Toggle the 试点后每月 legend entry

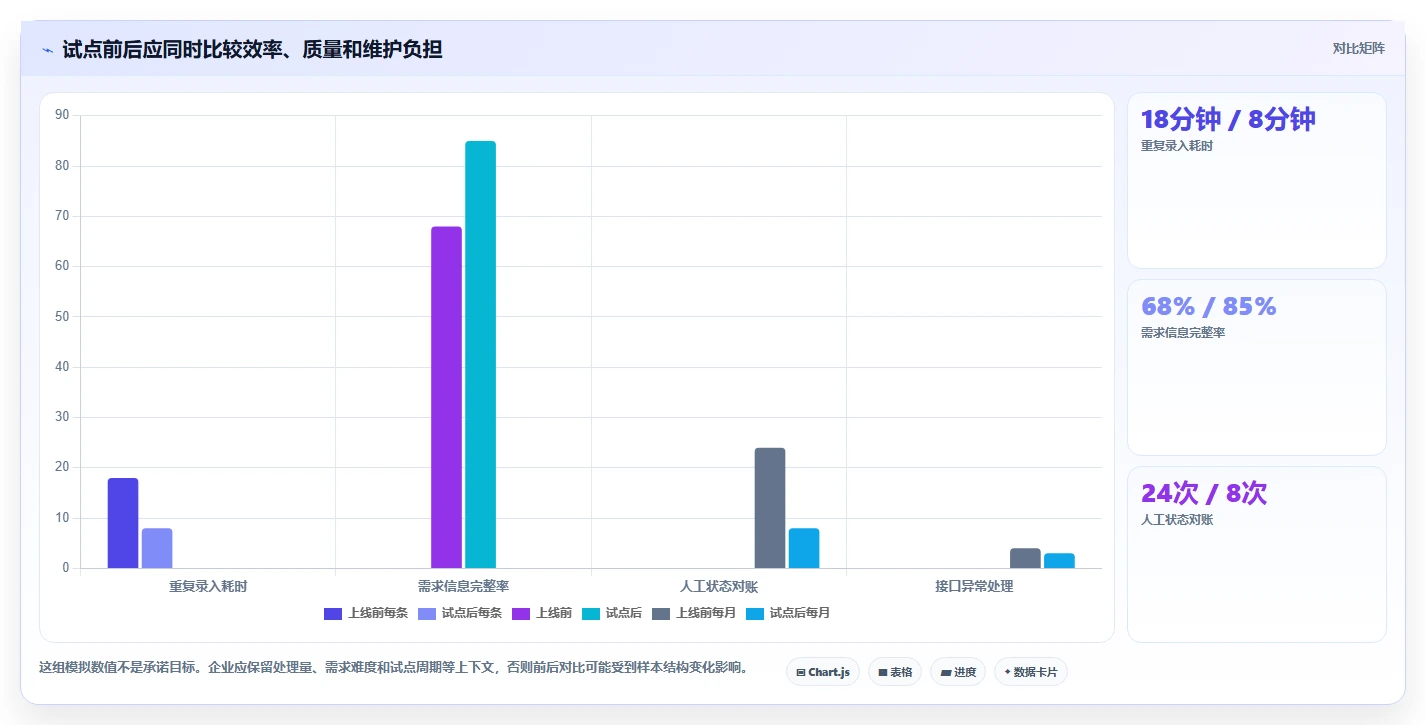(787, 613)
